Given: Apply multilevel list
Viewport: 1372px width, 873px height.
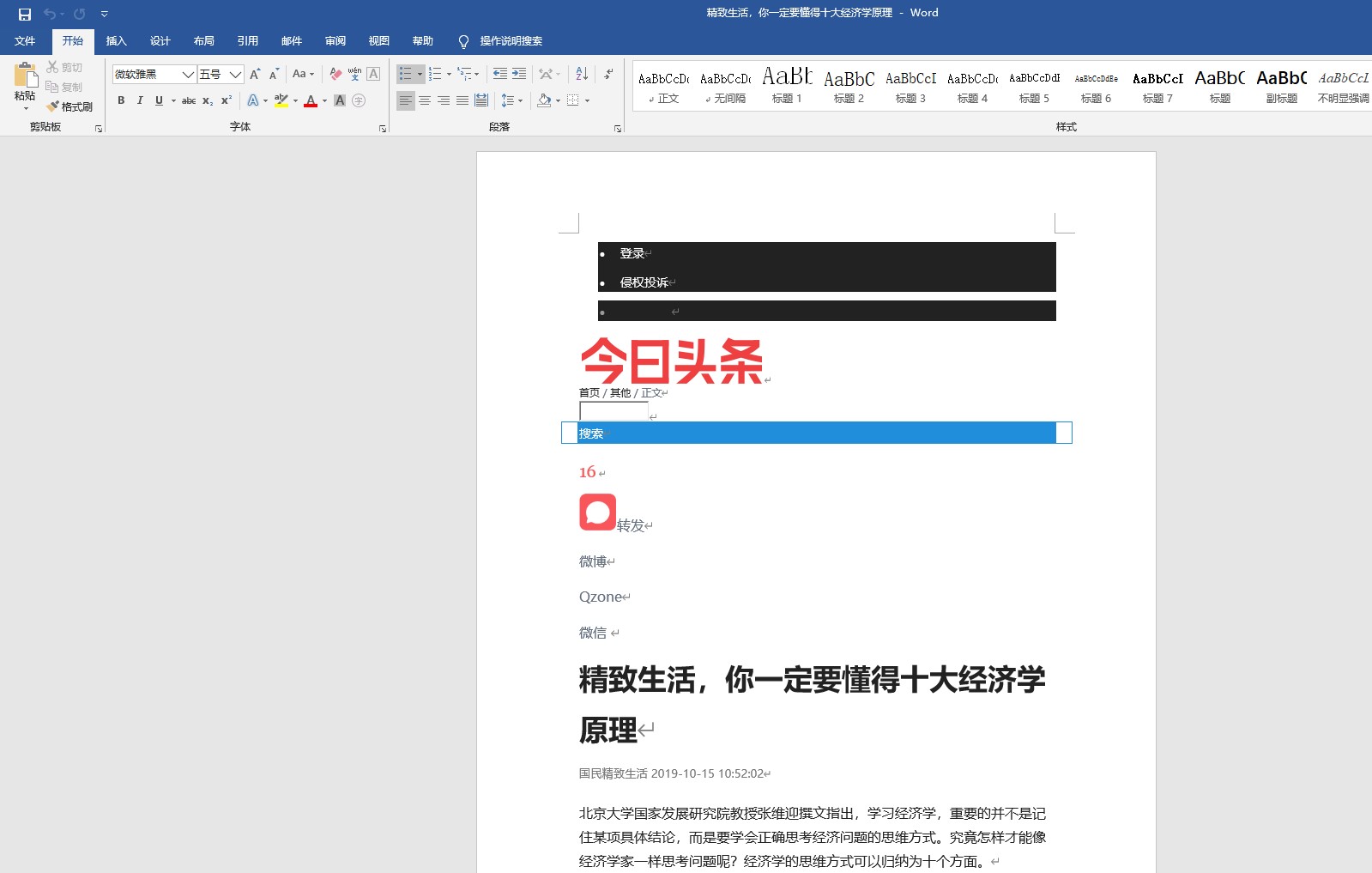Looking at the screenshot, I should tap(465, 75).
